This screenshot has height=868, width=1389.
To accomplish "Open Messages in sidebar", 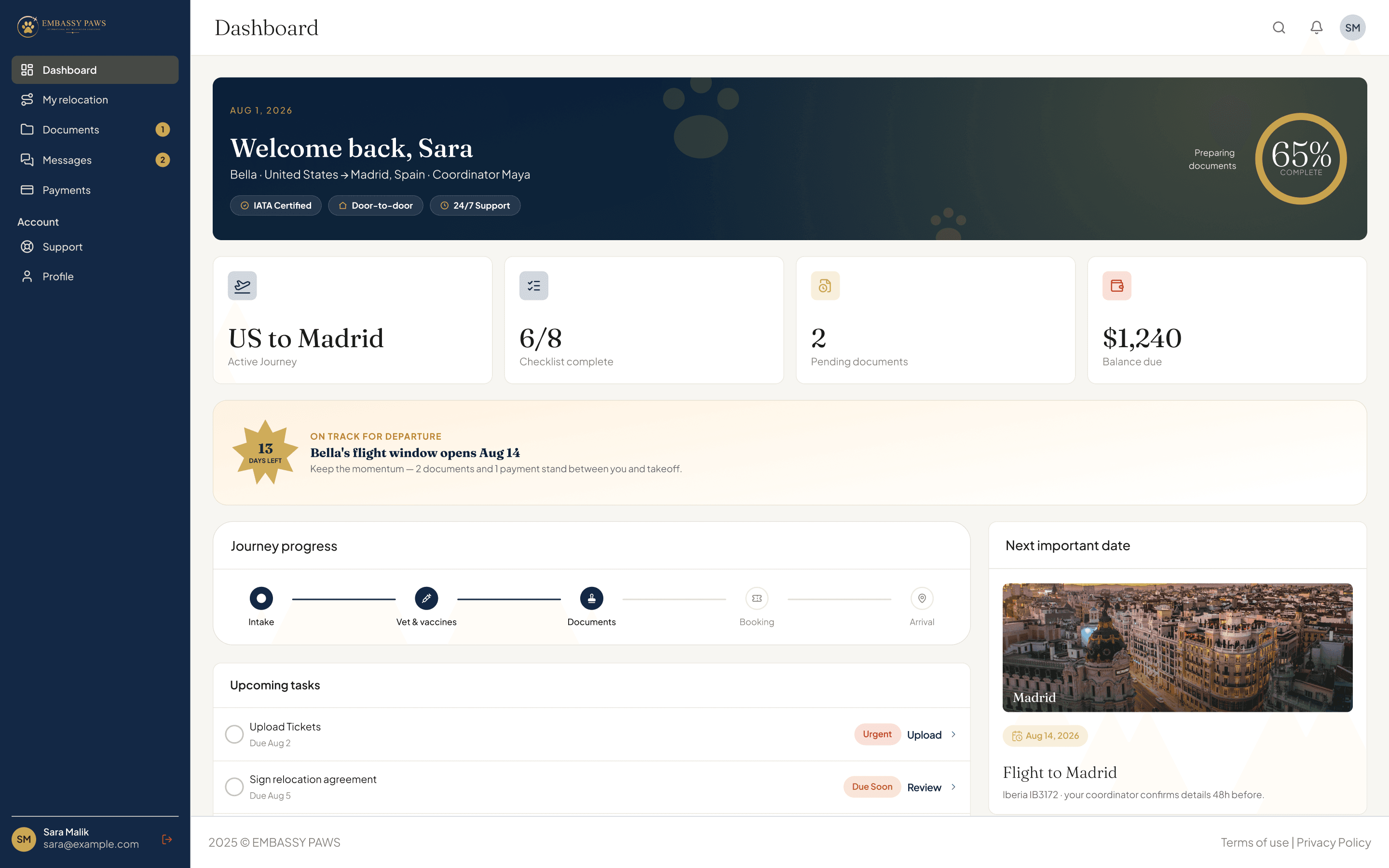I will pos(95,160).
